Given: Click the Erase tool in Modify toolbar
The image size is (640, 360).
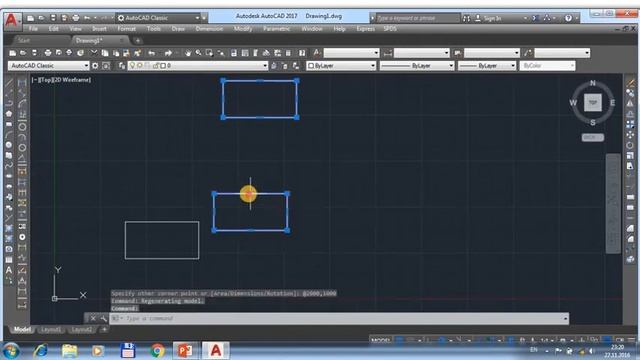Looking at the screenshot, I should tap(631, 83).
